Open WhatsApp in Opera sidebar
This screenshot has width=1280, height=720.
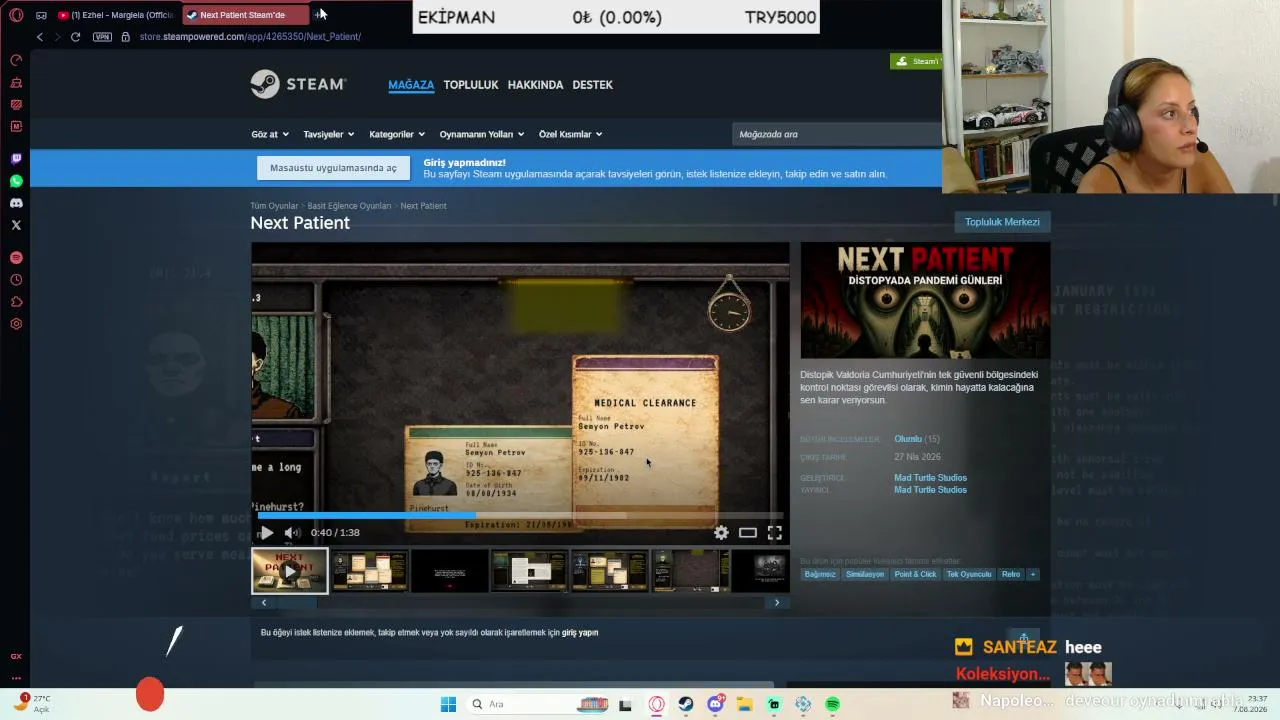click(x=16, y=181)
